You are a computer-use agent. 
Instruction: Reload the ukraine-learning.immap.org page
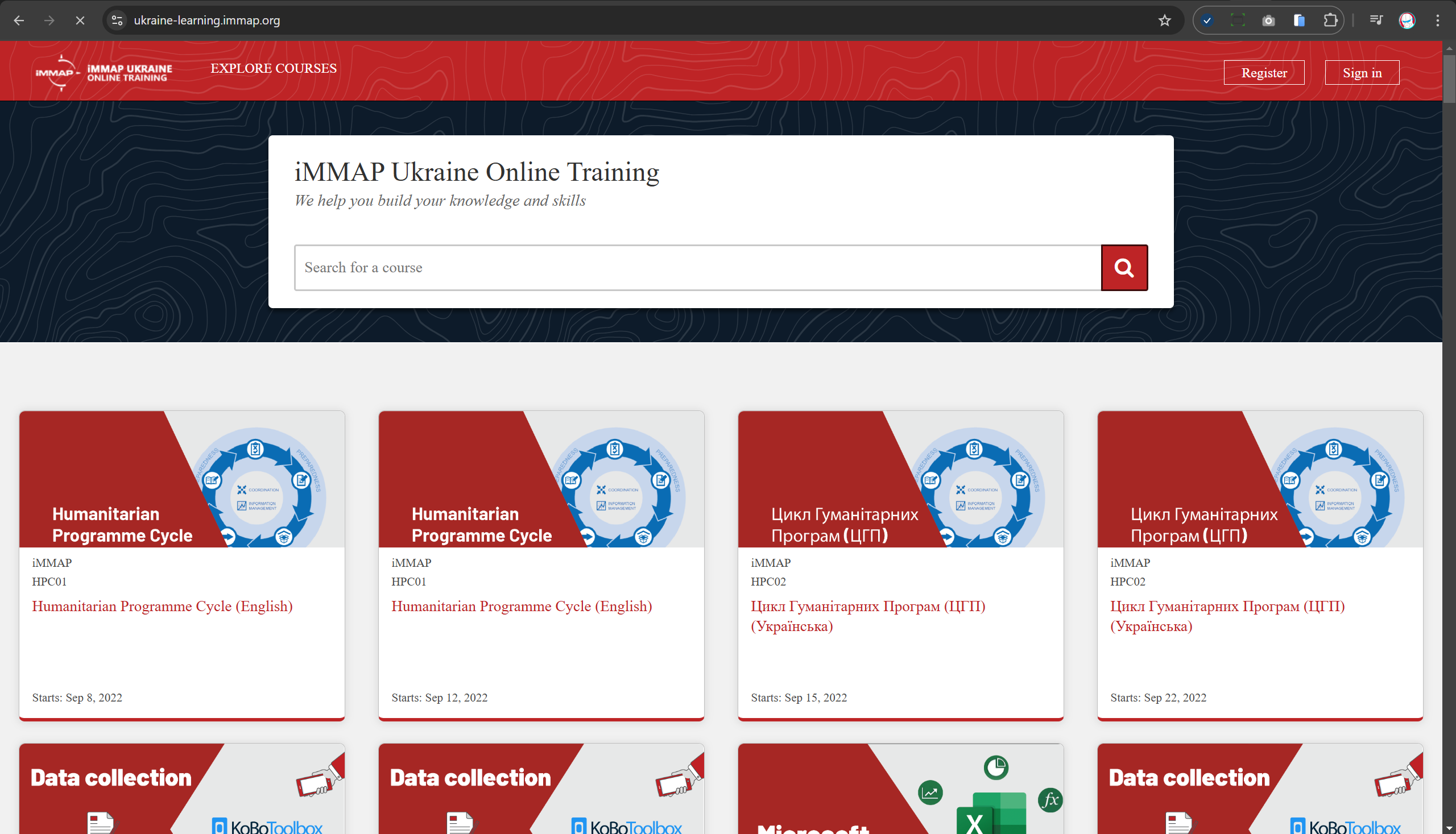pos(80,20)
